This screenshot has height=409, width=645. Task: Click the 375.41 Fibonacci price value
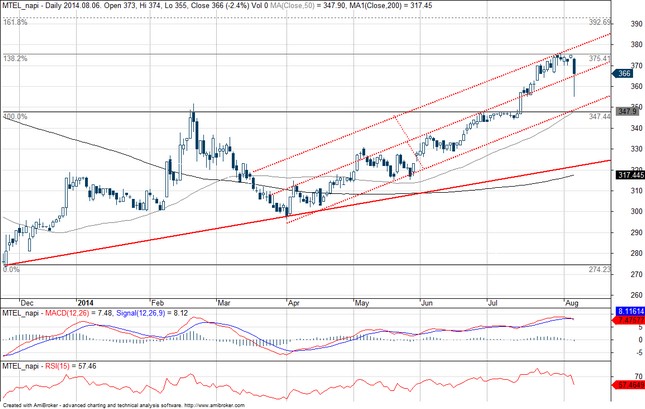click(x=599, y=59)
